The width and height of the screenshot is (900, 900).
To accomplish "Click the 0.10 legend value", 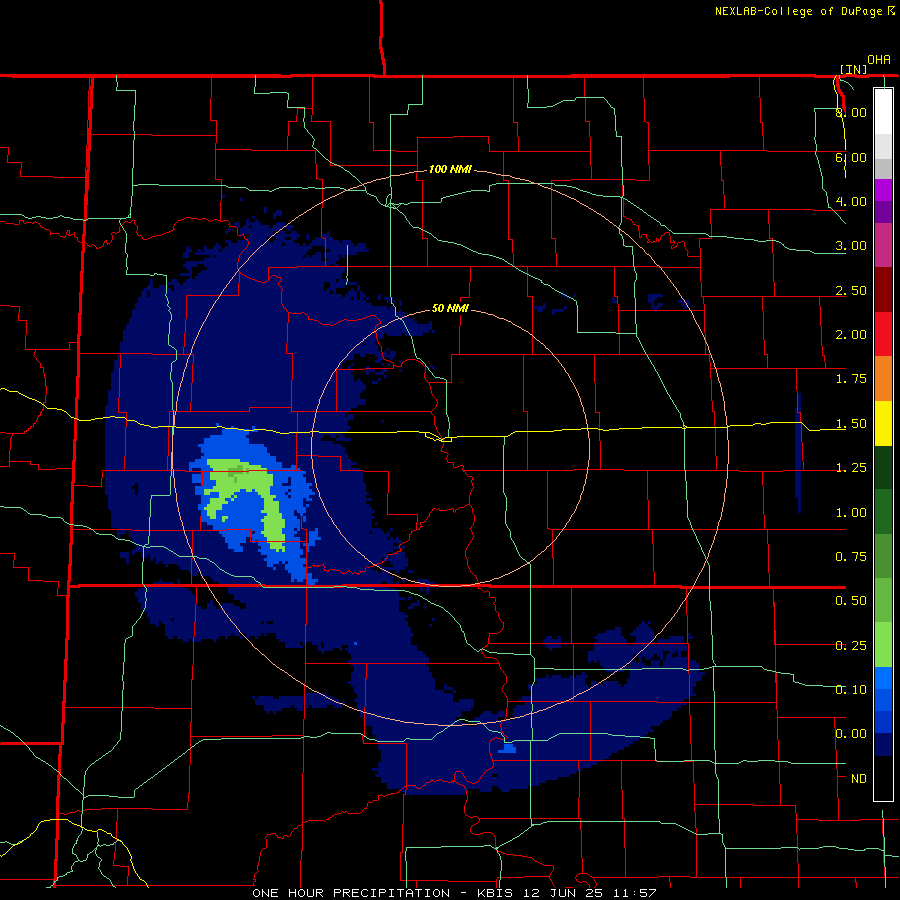I will pyautogui.click(x=851, y=690).
